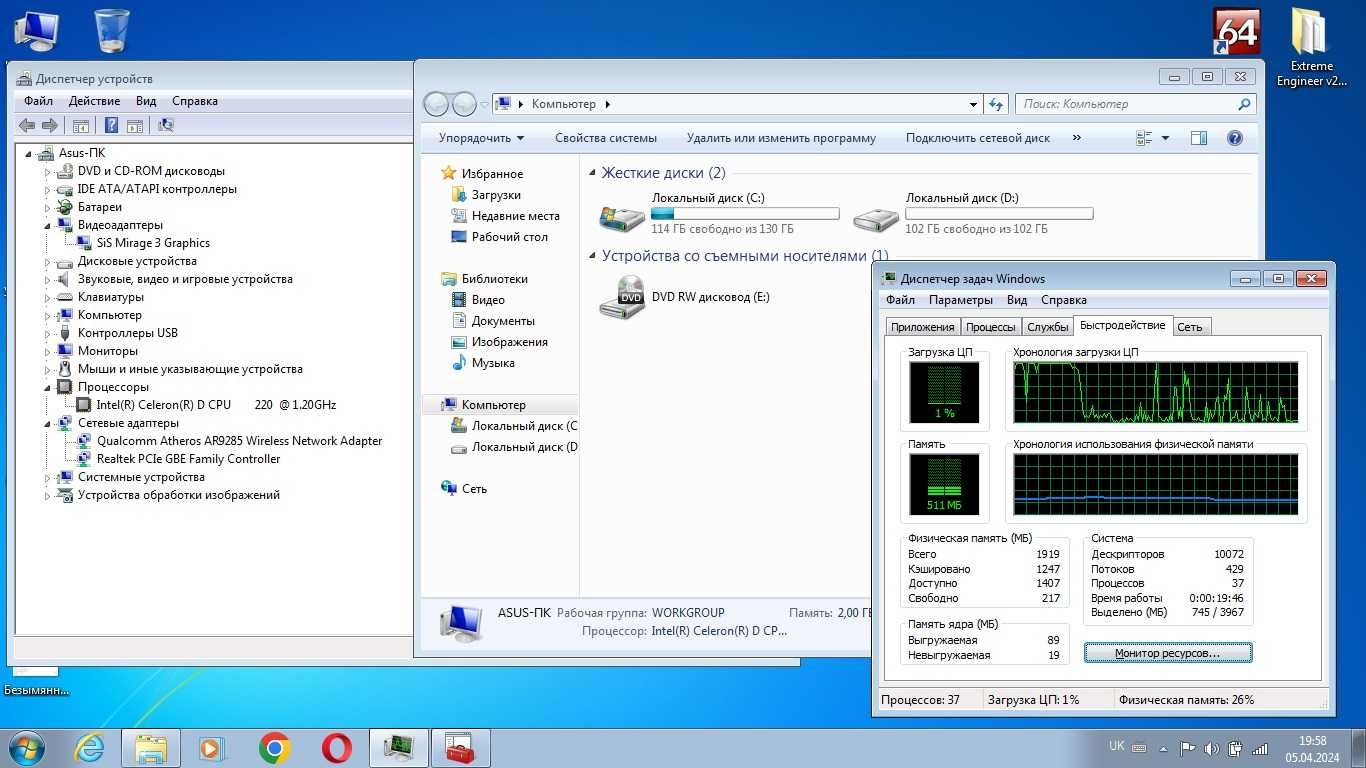Screen dimensions: 1366x768
Task: Open Action Center flag in the tray
Action: pyautogui.click(x=1188, y=747)
